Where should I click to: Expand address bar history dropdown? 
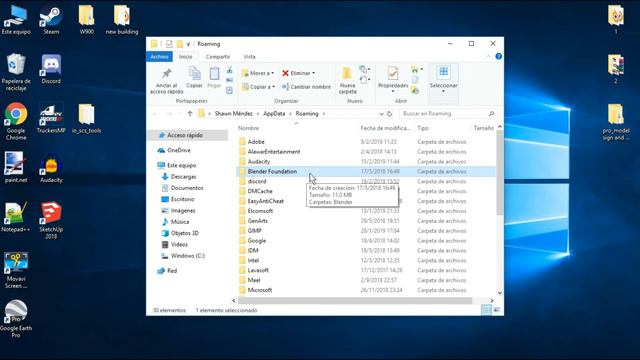click(381, 113)
